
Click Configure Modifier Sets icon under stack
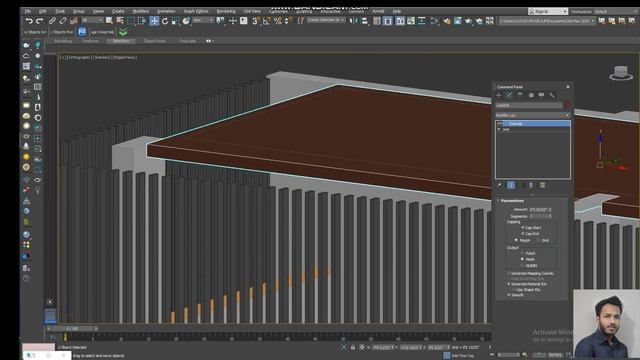pos(542,185)
